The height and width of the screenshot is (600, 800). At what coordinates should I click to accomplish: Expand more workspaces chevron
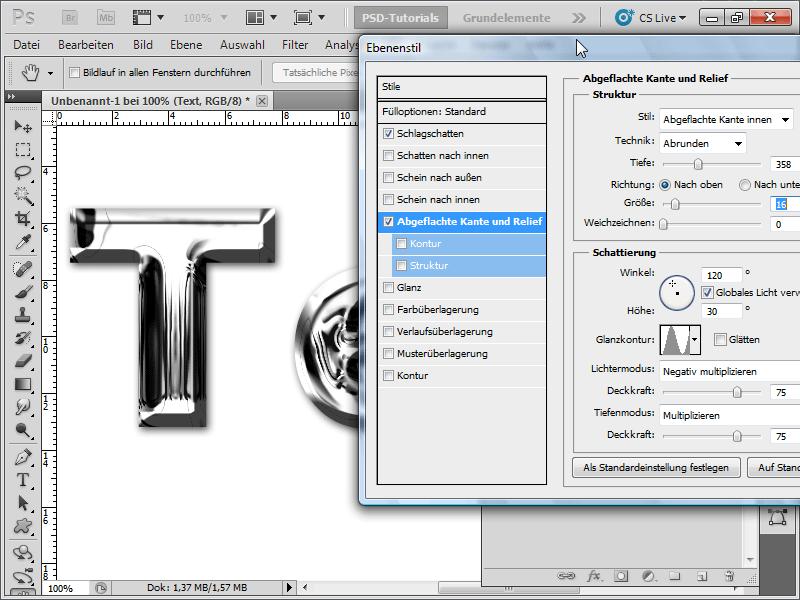(579, 18)
